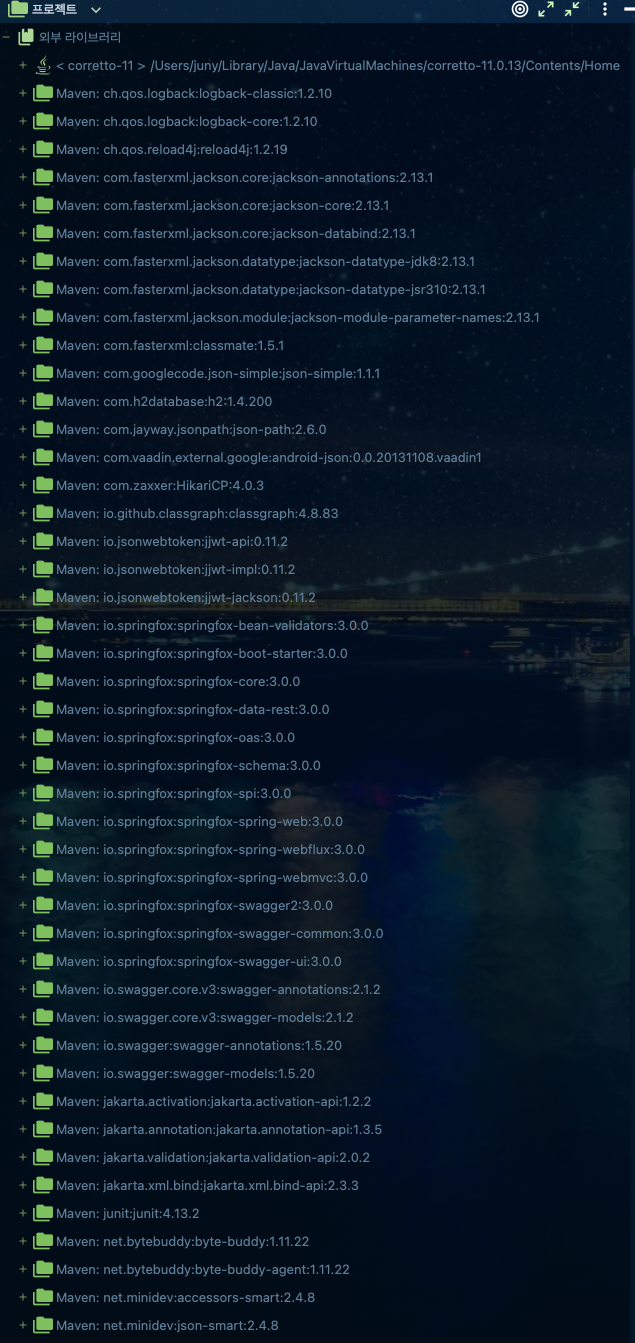Expand the jackson-datatype-jdk8:2.13.1 library
Viewport: 635px width, 1343px height.
tap(23, 261)
